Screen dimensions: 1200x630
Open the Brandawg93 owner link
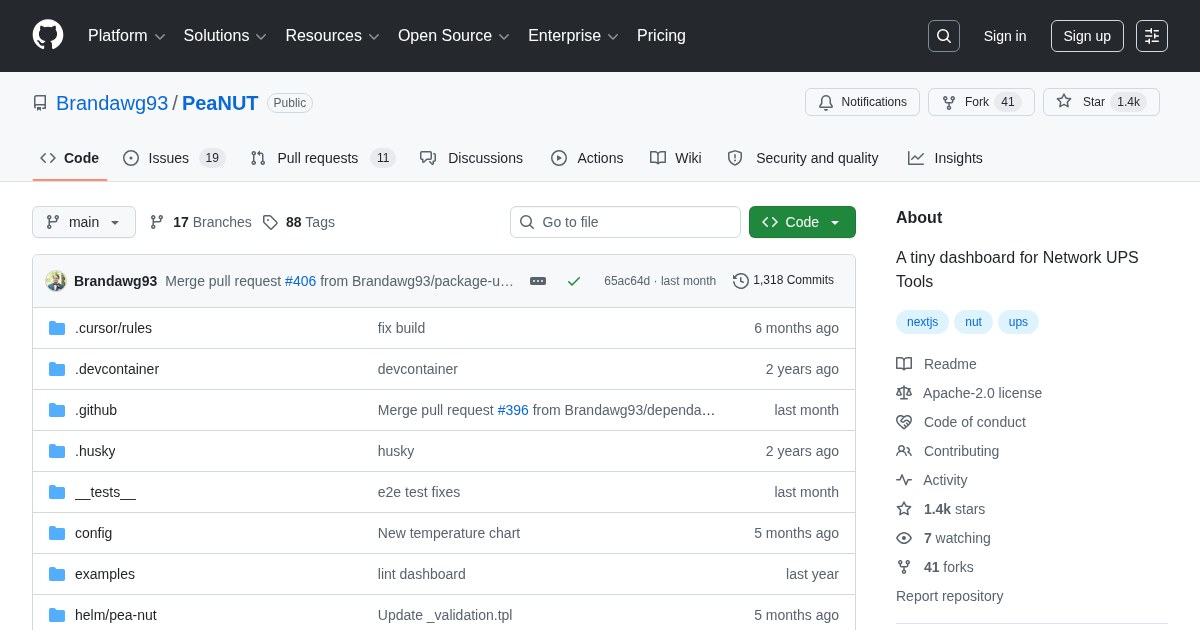(x=112, y=103)
